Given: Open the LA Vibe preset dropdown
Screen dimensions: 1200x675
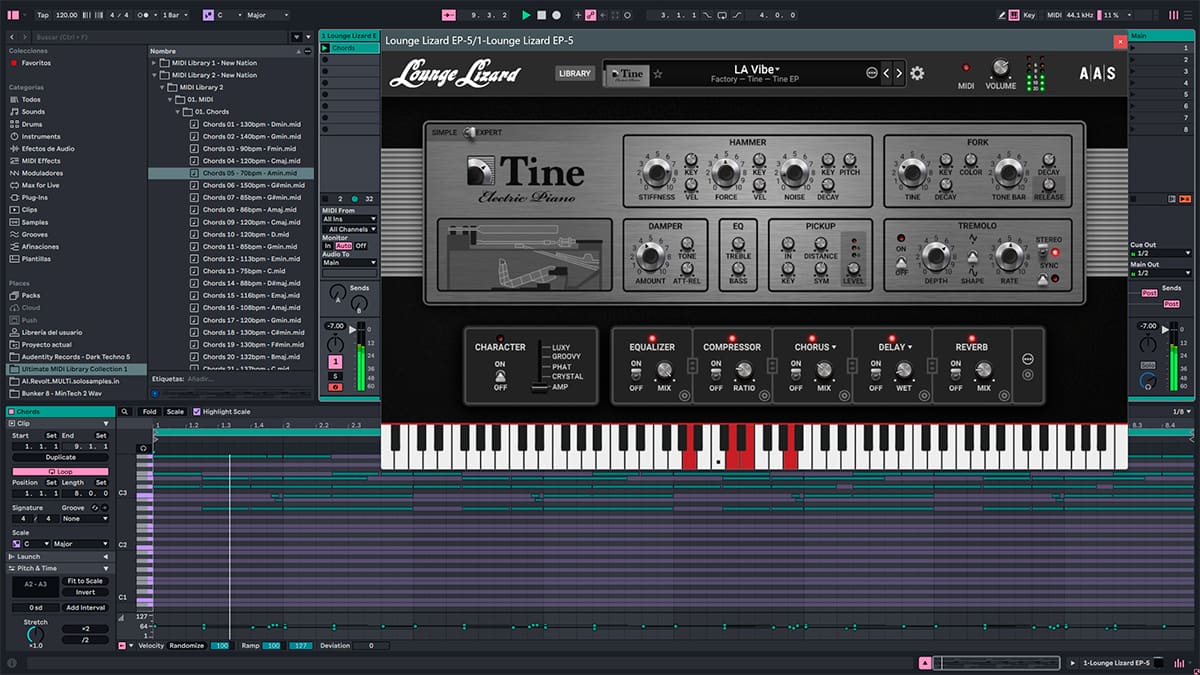Looking at the screenshot, I should pos(757,69).
